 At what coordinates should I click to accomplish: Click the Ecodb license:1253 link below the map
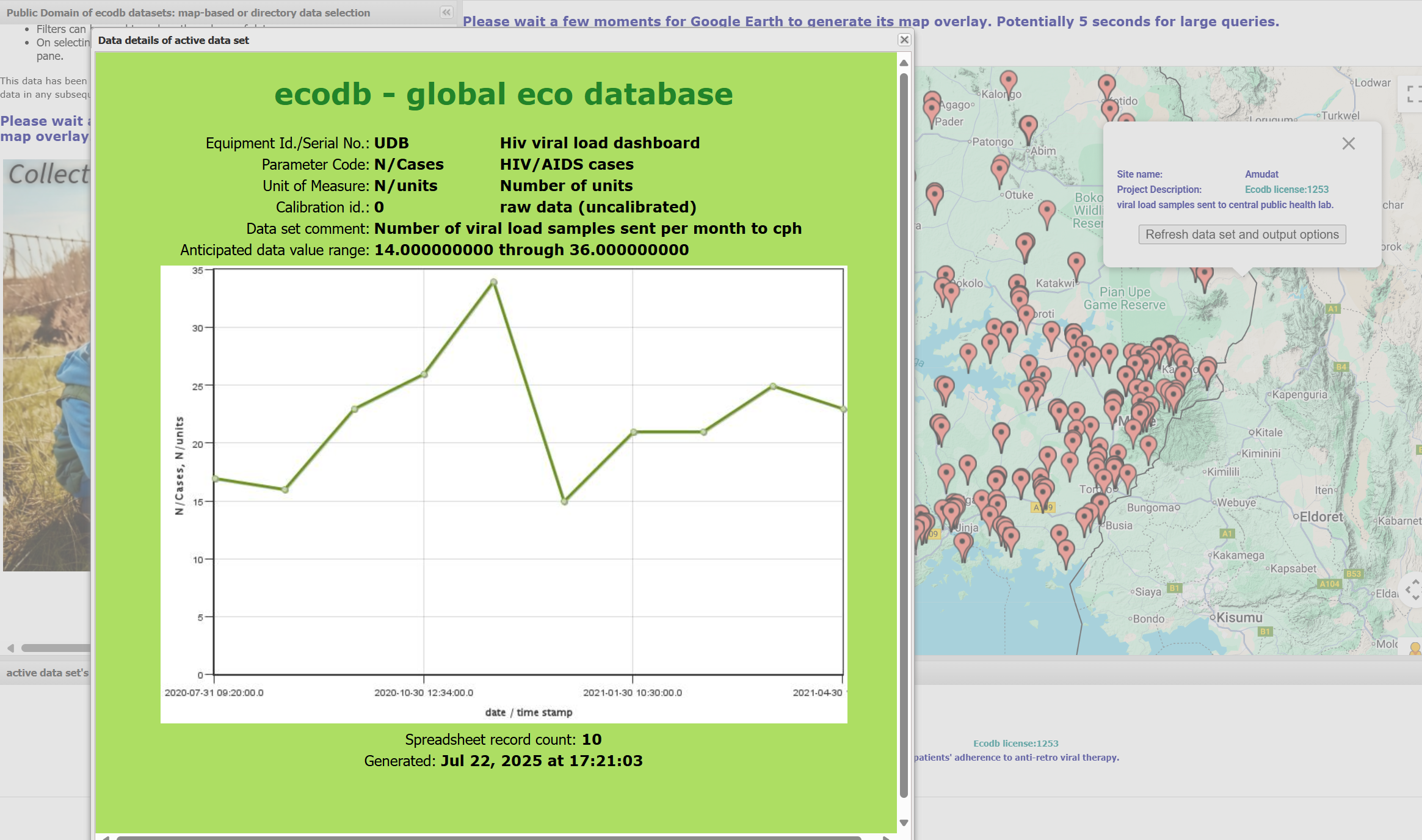pos(1015,743)
